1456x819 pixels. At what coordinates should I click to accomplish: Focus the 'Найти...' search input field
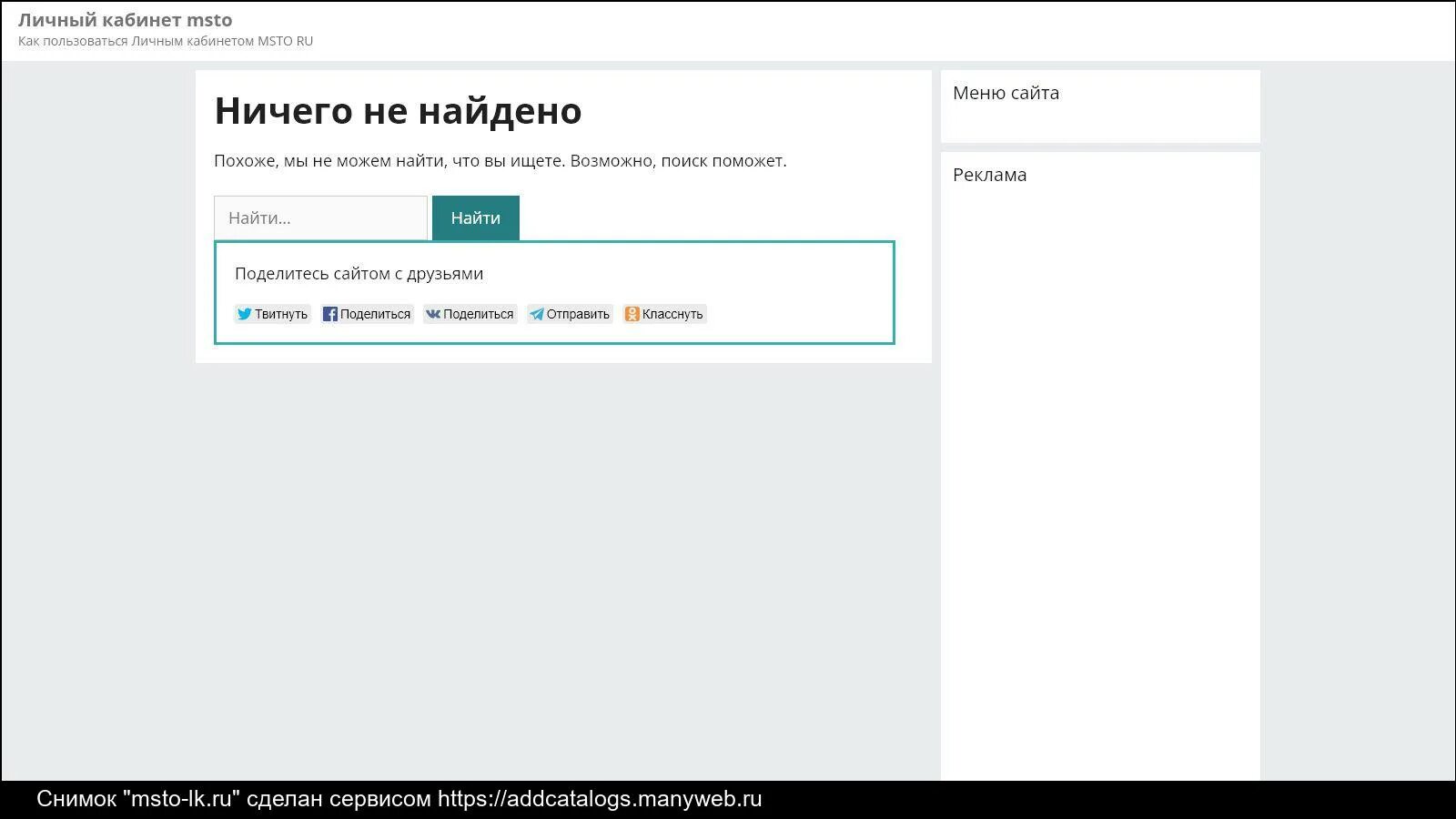[320, 217]
